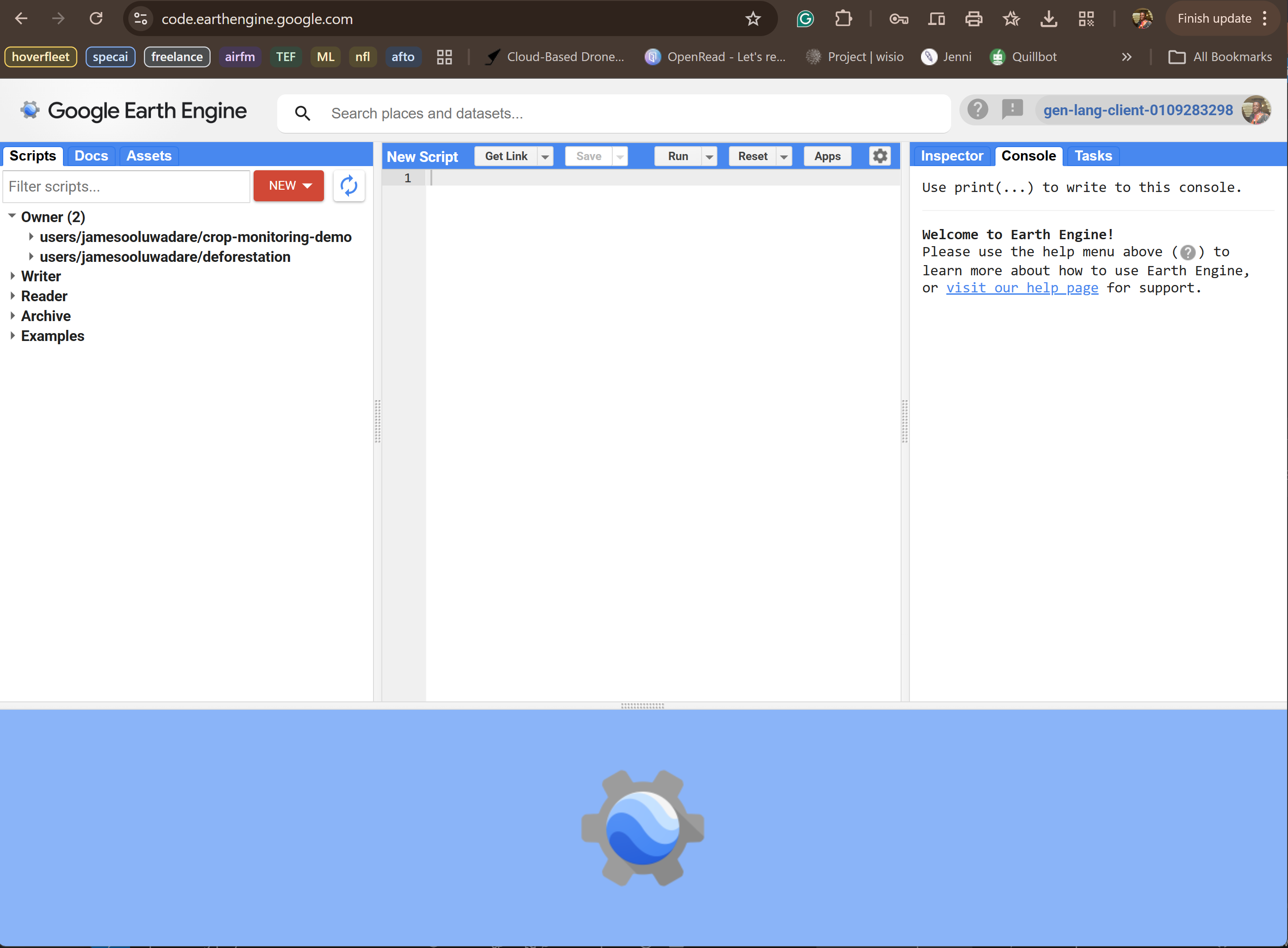Select the Console tab
This screenshot has height=948, width=1288.
[1028, 156]
